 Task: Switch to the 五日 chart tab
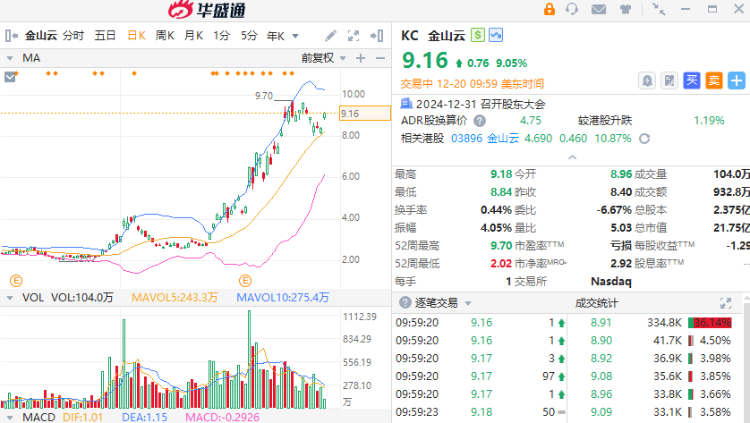coord(105,35)
